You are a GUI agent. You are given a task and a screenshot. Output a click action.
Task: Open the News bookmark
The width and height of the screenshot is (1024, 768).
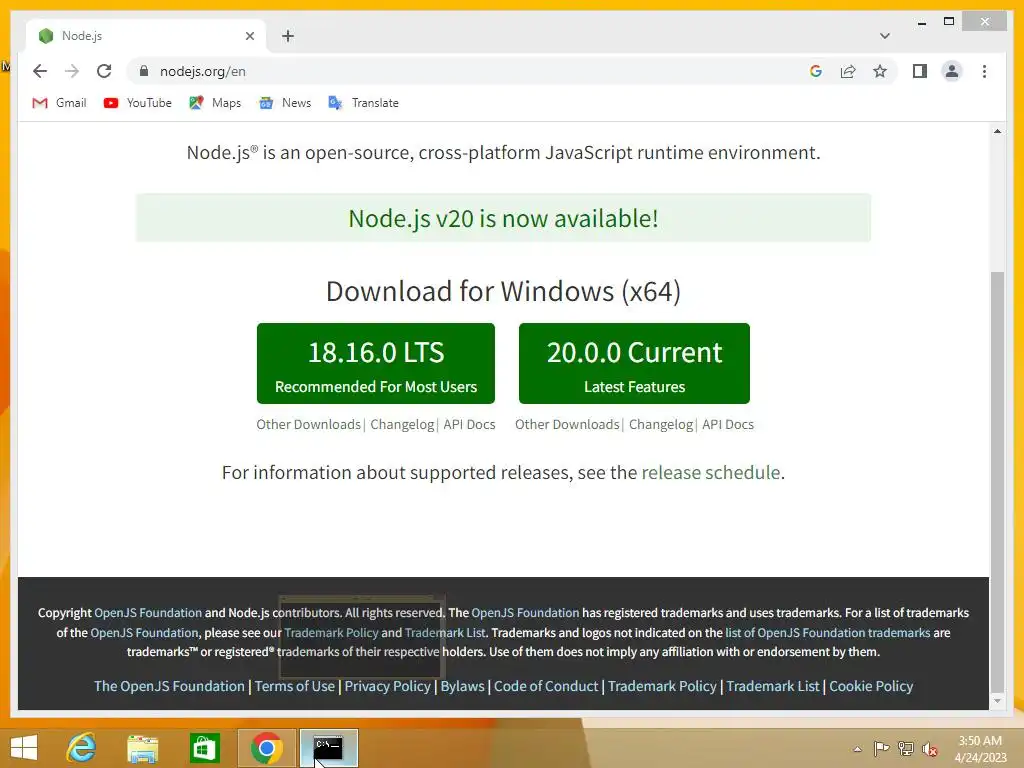click(285, 103)
